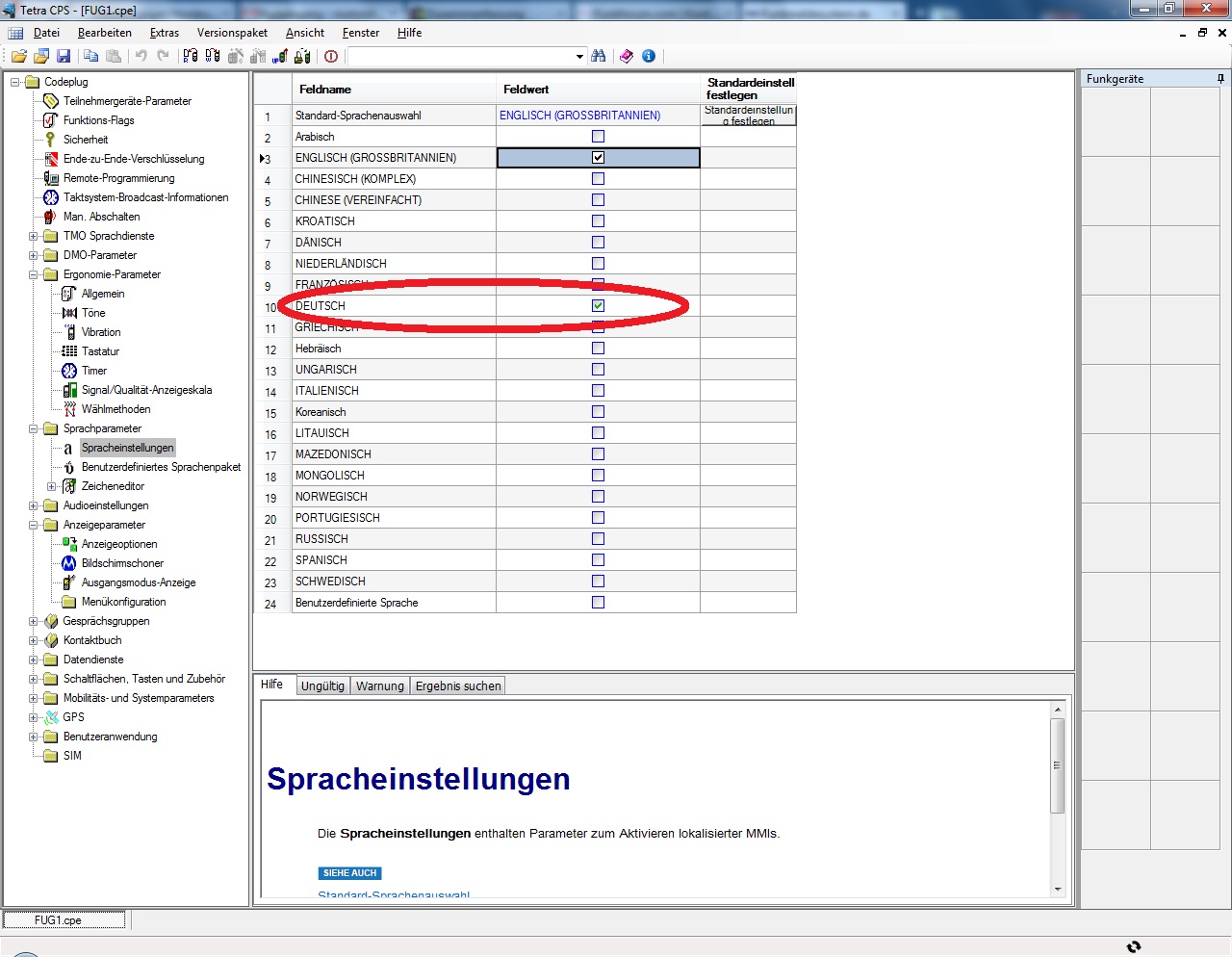The height and width of the screenshot is (957, 1232).
Task: Click the binoculars search icon
Action: [599, 57]
